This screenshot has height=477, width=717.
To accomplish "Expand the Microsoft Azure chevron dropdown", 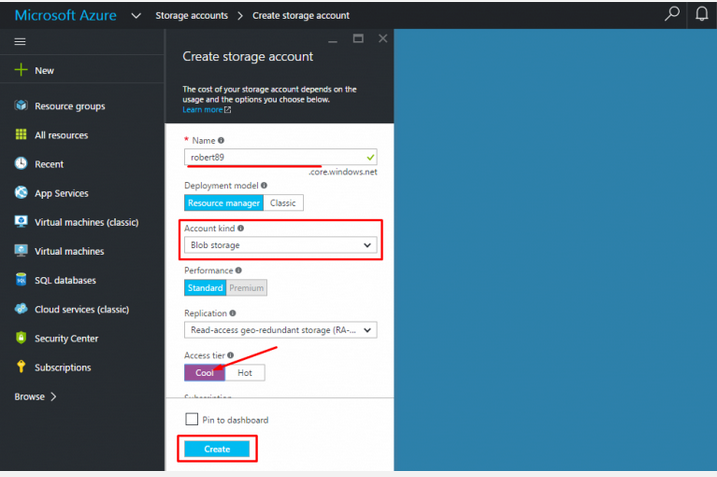I will click(x=136, y=16).
